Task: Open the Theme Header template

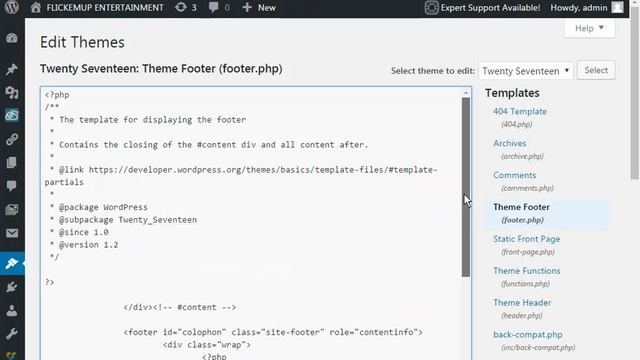Action: coord(522,302)
